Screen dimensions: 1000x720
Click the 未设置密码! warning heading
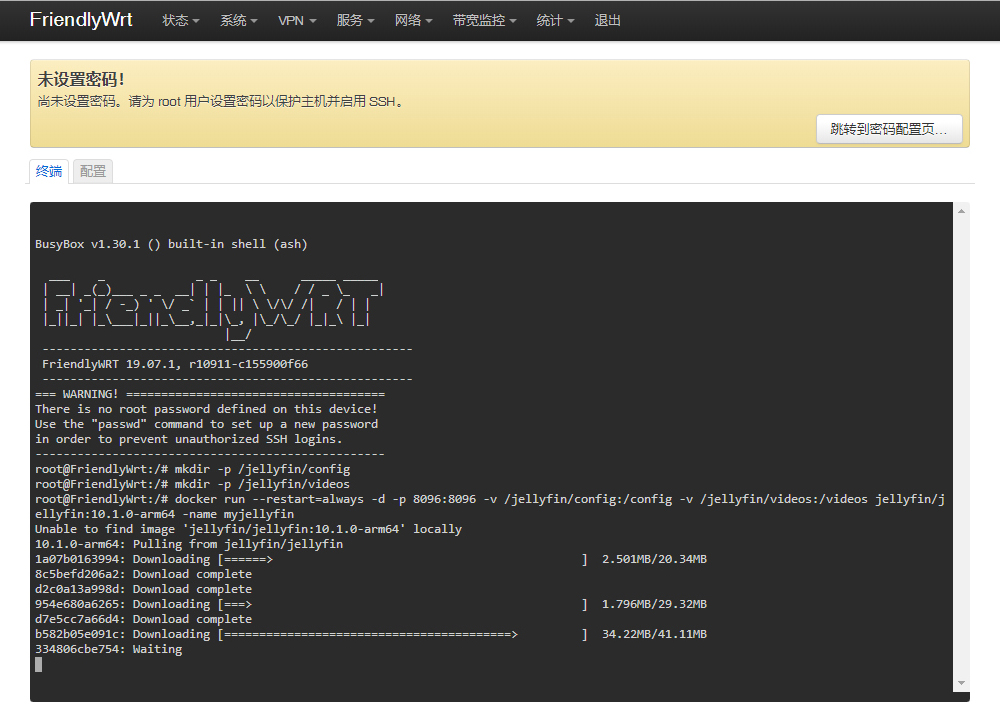[81, 79]
